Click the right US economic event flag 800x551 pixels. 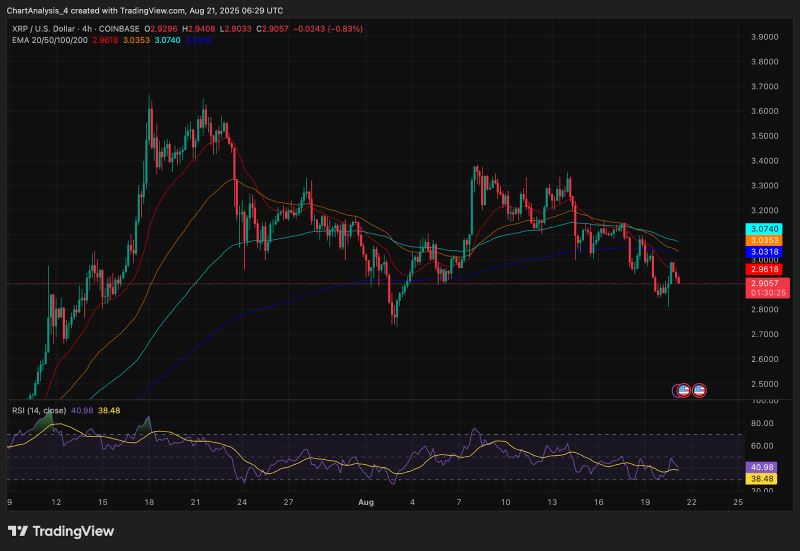700,389
